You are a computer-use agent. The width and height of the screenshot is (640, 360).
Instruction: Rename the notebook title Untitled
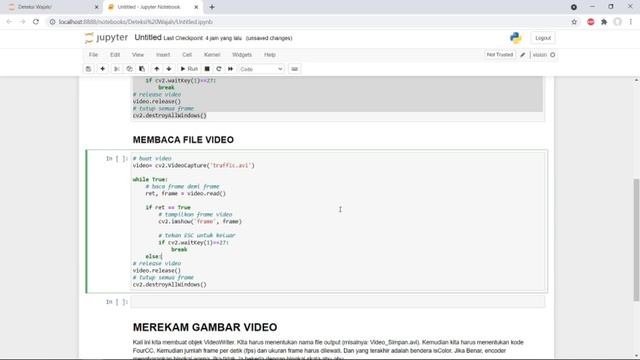tap(148, 38)
